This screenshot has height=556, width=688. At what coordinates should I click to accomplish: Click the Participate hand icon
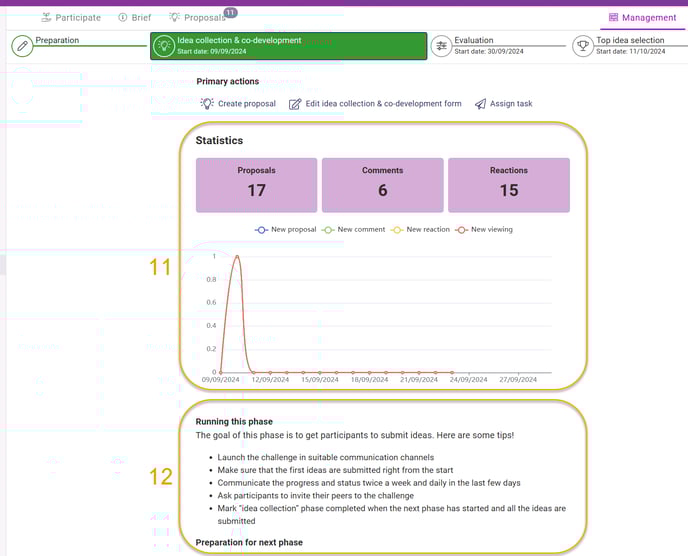[46, 18]
